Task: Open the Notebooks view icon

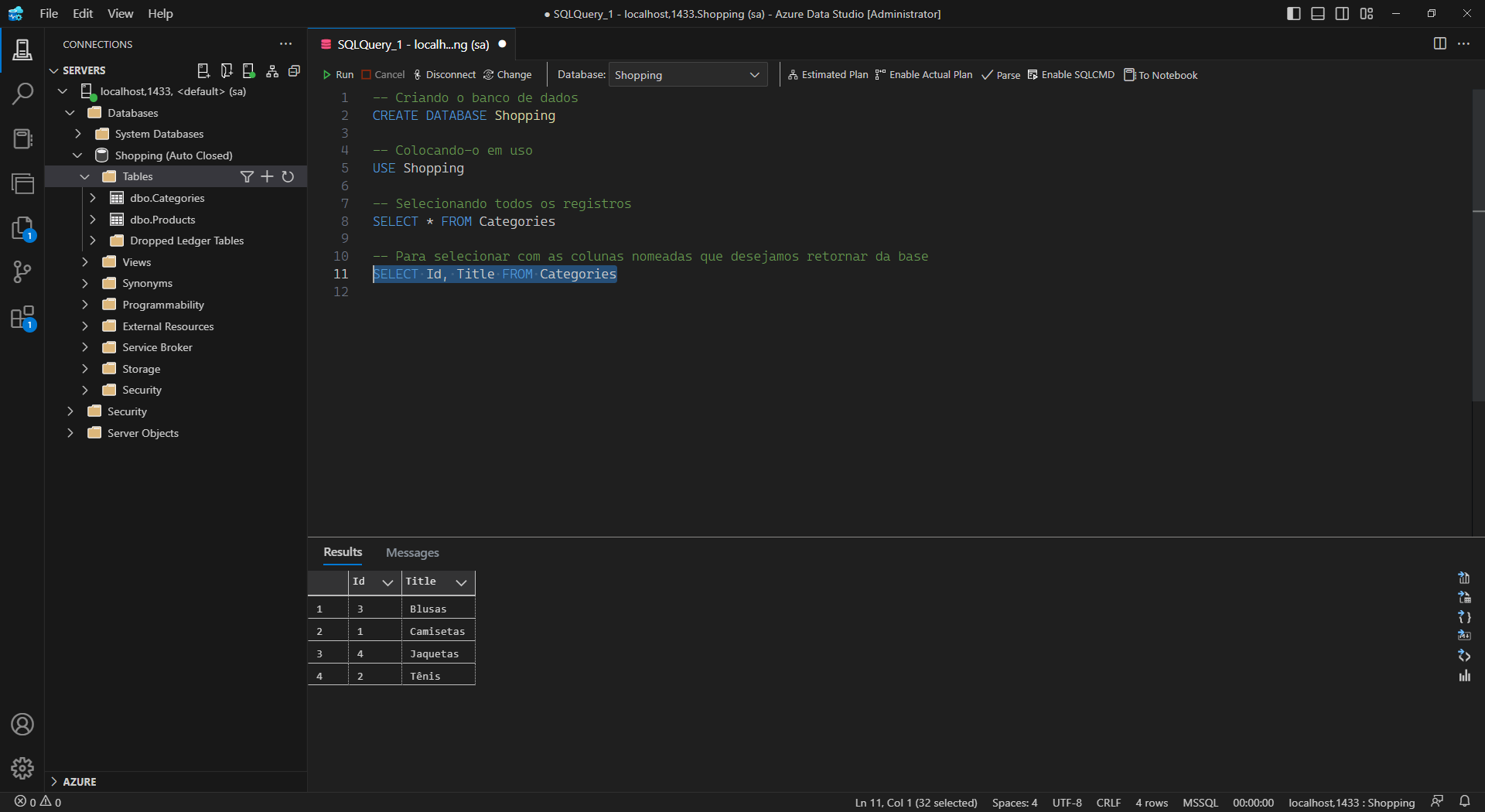Action: point(22,138)
